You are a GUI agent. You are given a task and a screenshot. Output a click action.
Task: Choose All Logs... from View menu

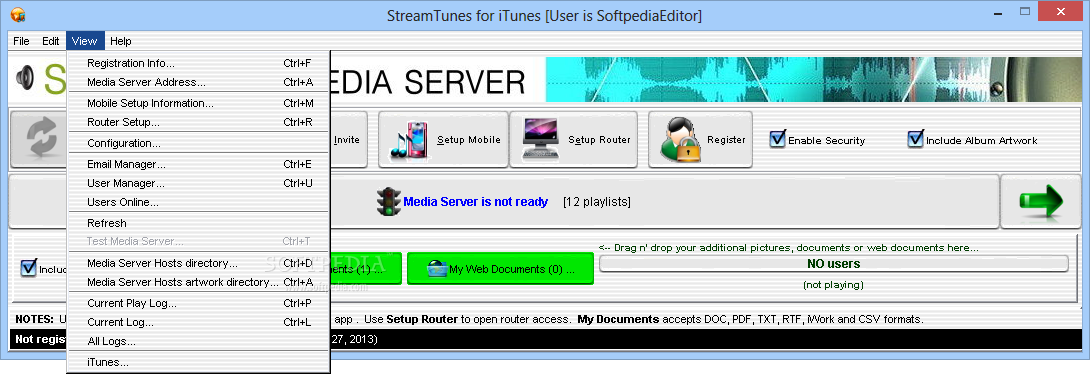click(198, 341)
